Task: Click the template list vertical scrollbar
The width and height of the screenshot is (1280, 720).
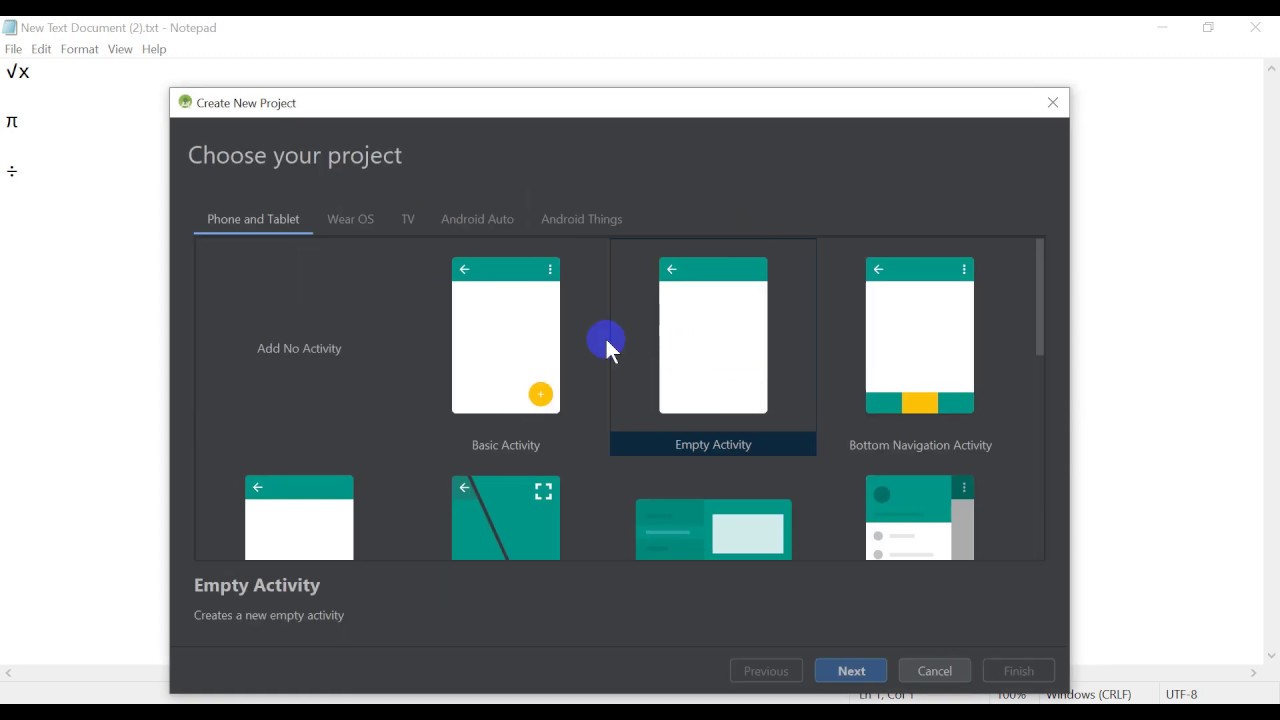Action: pyautogui.click(x=1040, y=298)
